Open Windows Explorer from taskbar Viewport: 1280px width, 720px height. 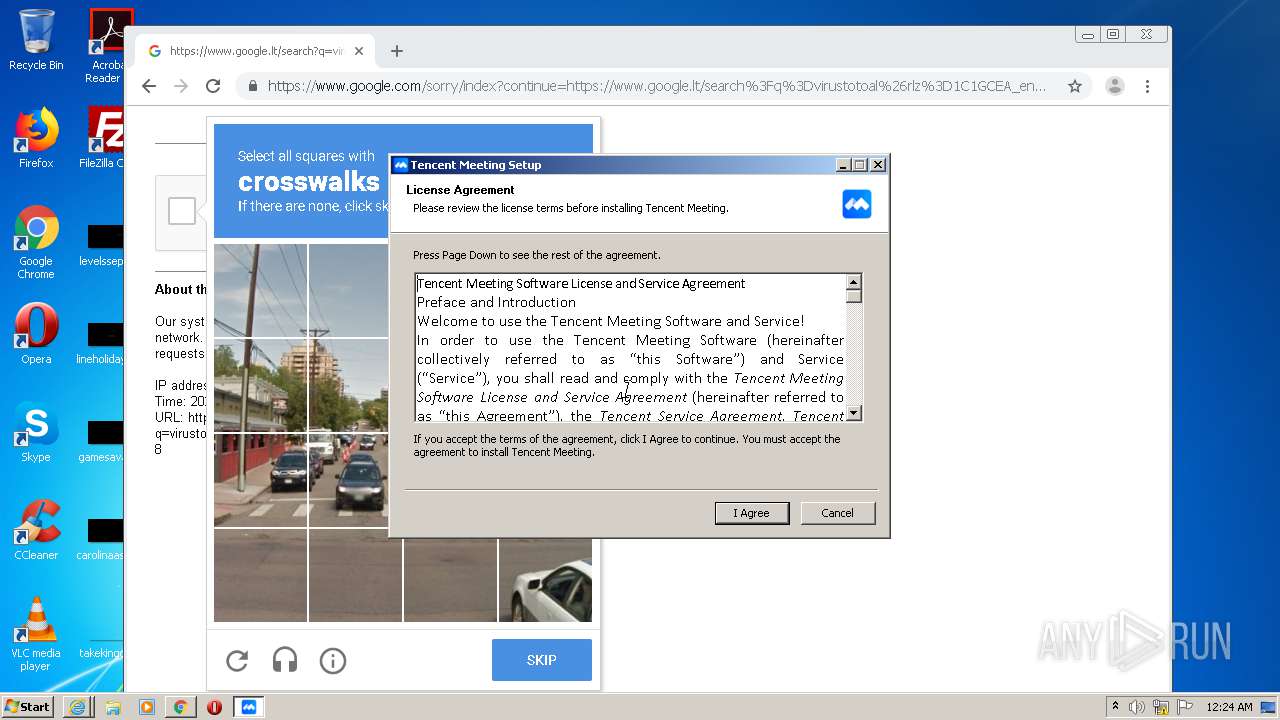pyautogui.click(x=113, y=707)
